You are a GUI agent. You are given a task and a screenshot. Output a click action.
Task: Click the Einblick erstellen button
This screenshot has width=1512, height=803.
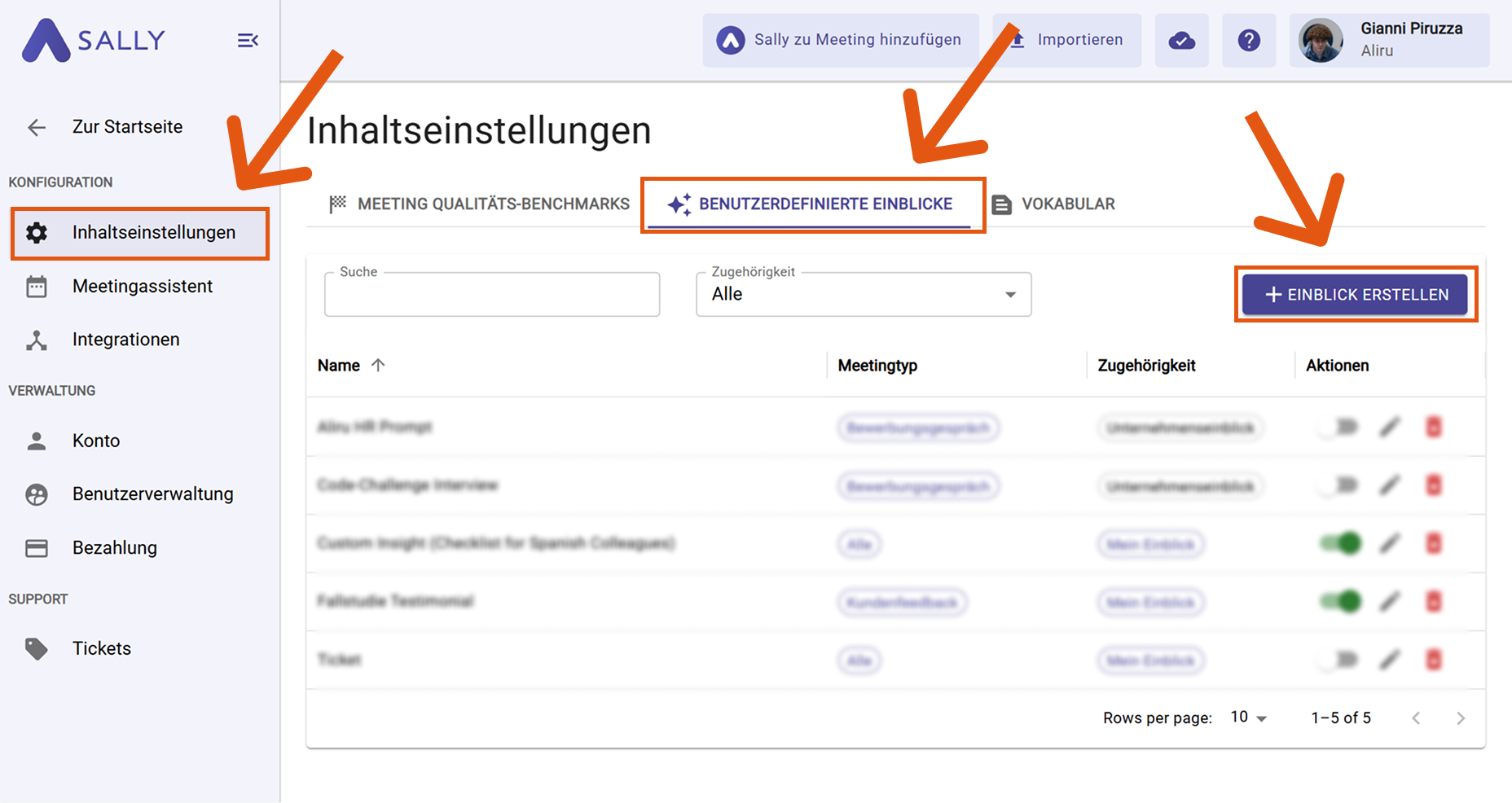1354,295
